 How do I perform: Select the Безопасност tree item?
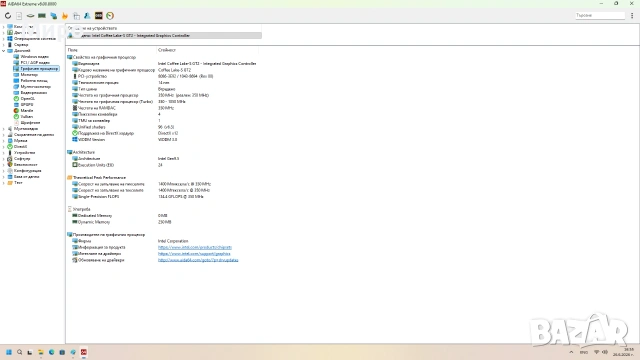tap(26, 164)
